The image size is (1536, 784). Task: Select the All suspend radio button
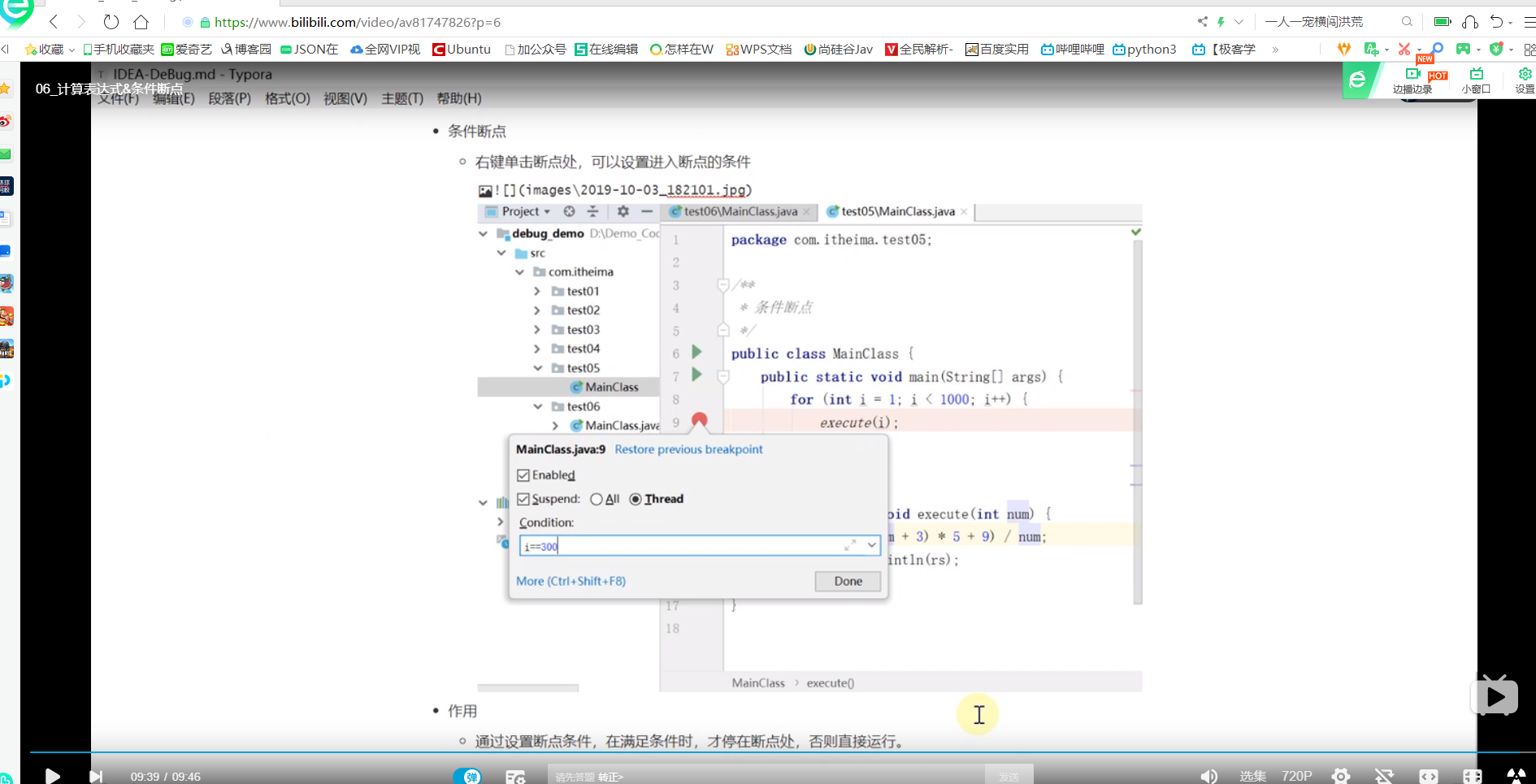[597, 499]
